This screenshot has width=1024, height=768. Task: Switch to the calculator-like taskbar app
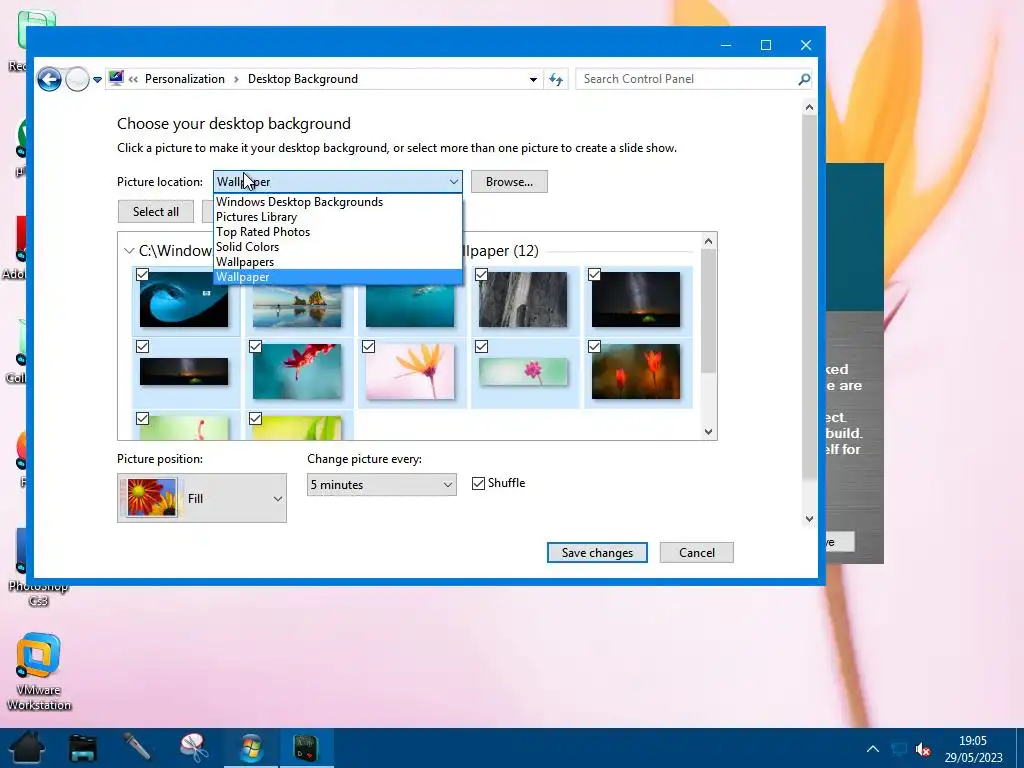coord(306,748)
